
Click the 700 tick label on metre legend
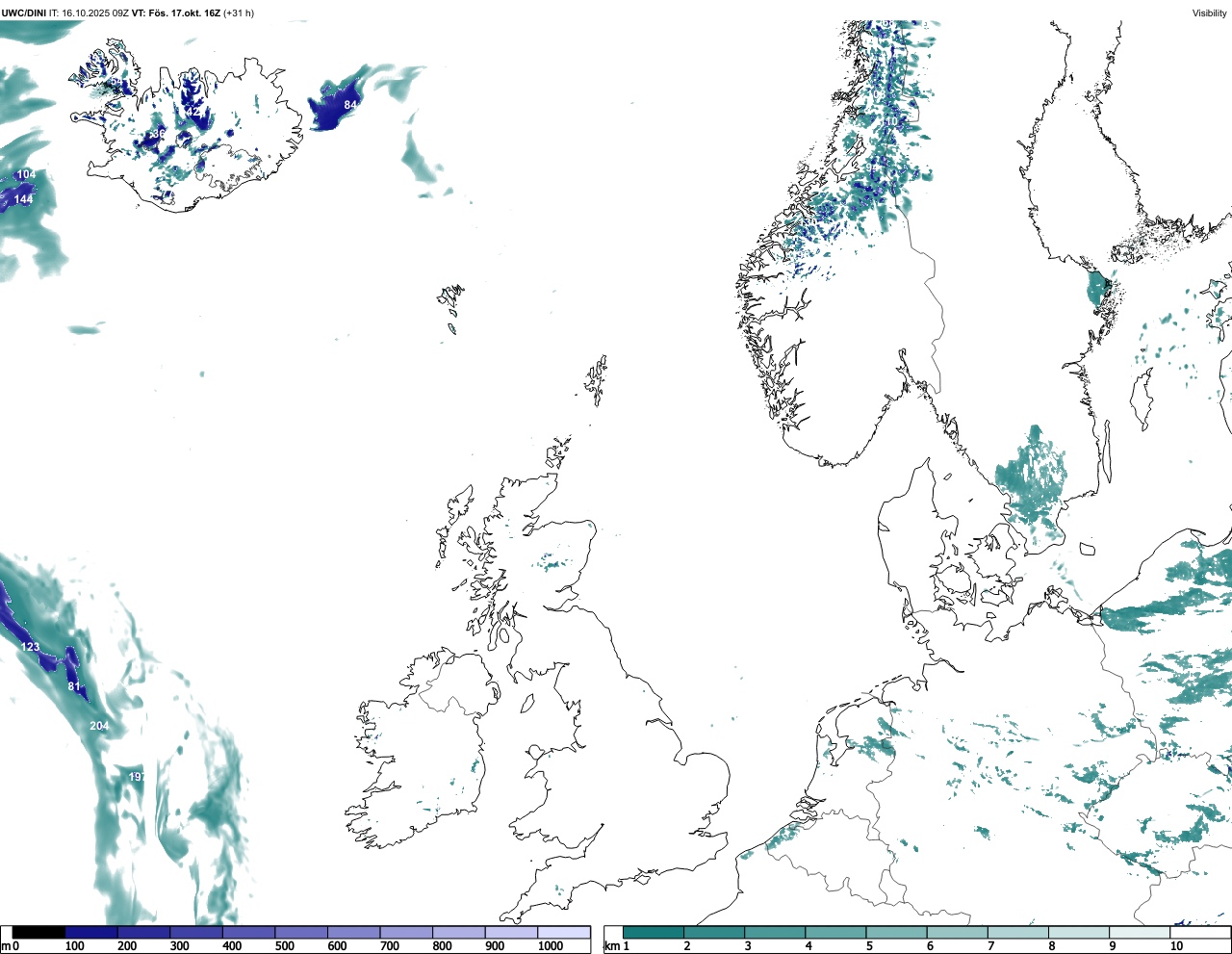[x=390, y=946]
